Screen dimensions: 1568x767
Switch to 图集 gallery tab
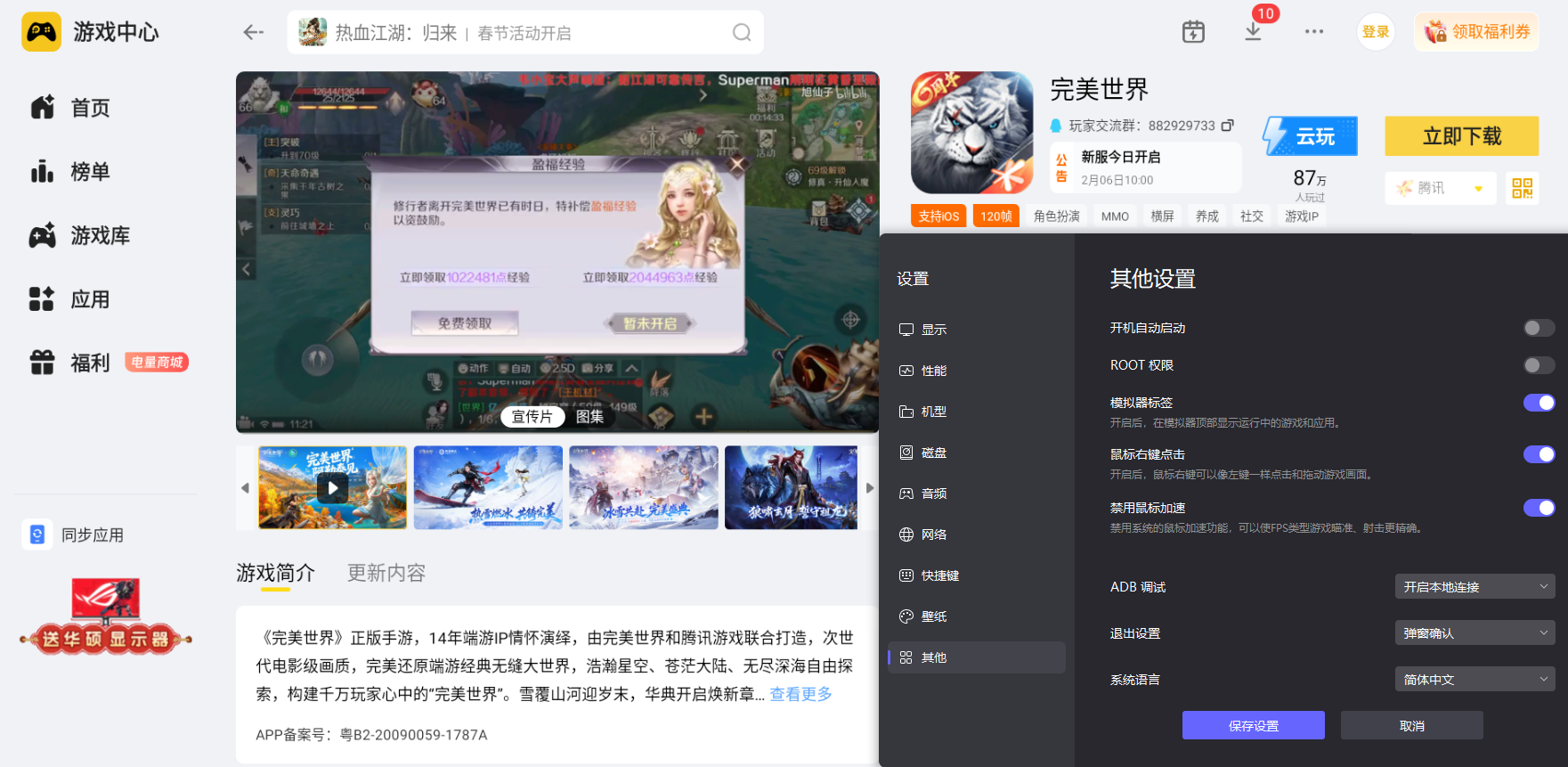(589, 417)
